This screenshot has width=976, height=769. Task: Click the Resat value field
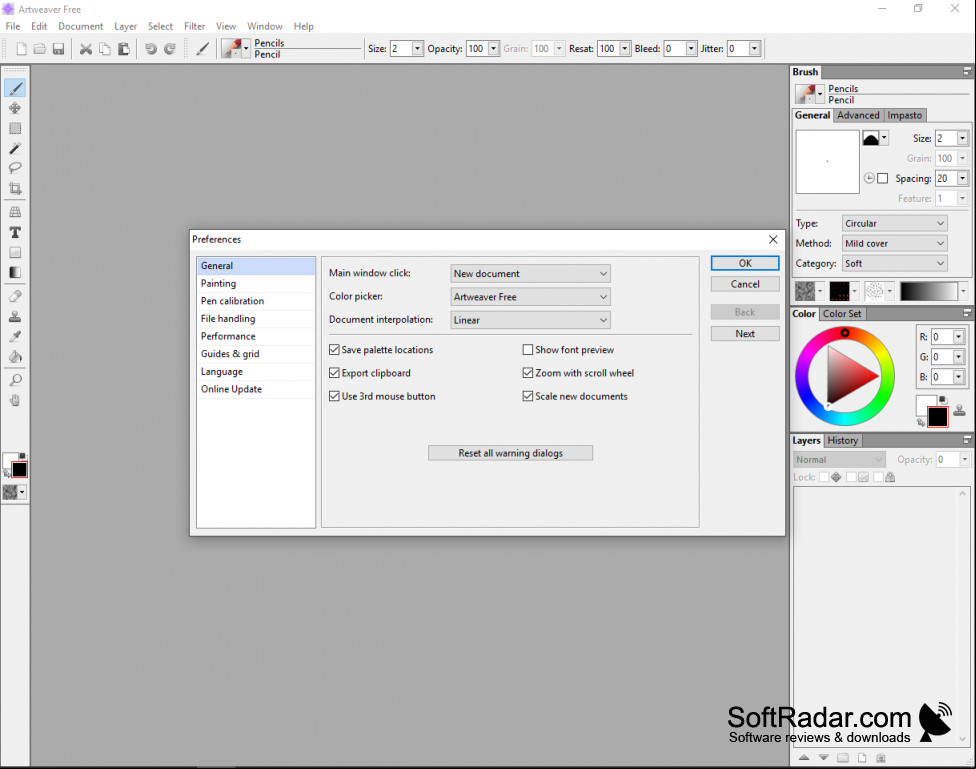[608, 49]
